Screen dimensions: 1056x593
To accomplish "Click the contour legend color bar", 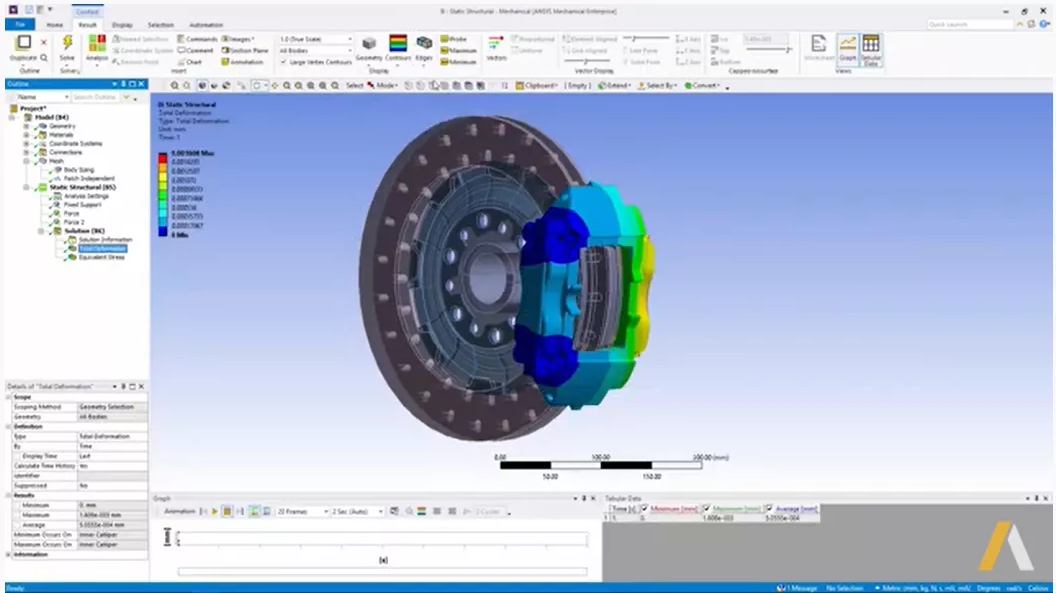I will click(162, 195).
